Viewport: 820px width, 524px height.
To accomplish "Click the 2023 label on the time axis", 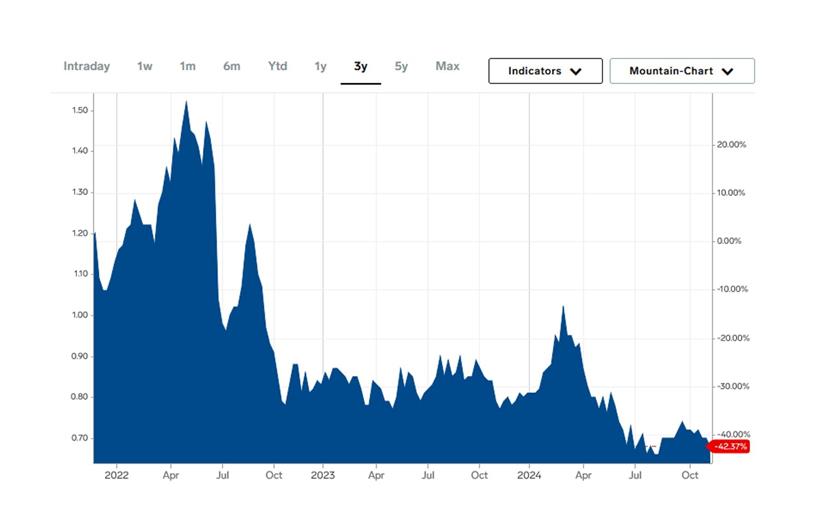I will (323, 476).
